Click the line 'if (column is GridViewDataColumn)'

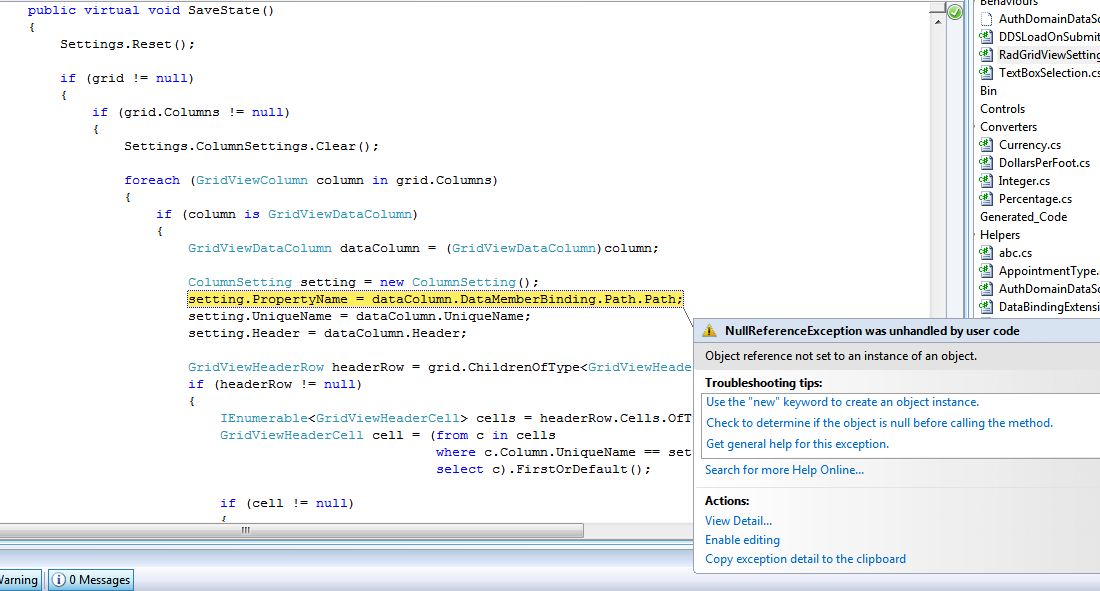click(x=287, y=215)
